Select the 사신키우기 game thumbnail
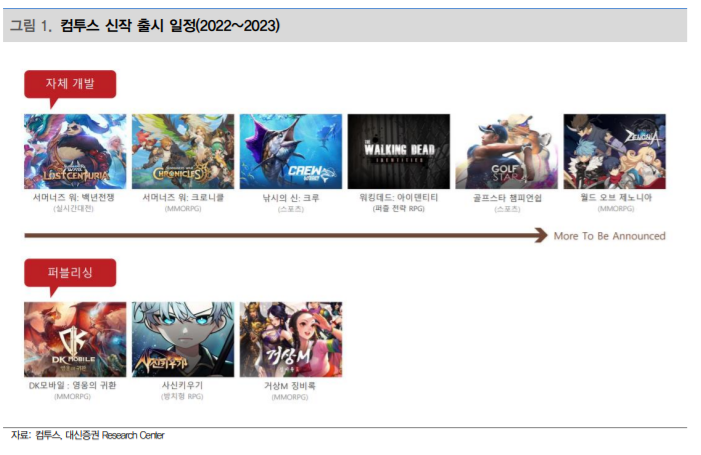The height and width of the screenshot is (455, 701). (183, 339)
